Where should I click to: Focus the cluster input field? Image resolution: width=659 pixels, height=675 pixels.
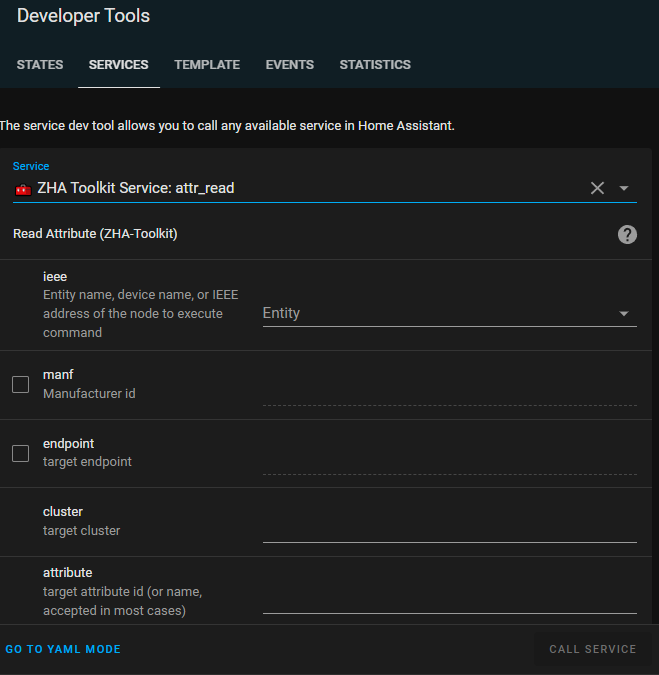pos(449,529)
